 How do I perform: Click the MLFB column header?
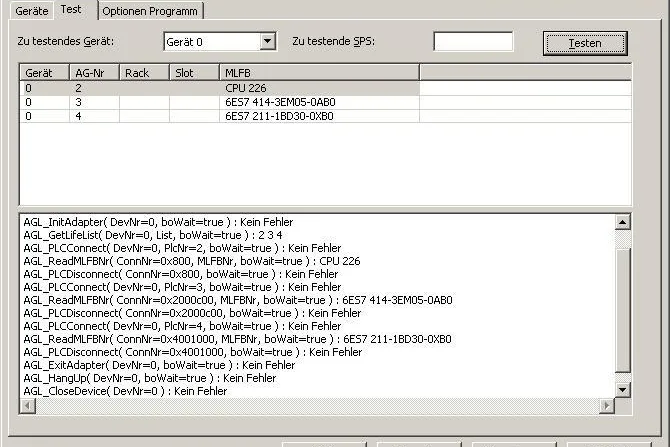point(319,73)
